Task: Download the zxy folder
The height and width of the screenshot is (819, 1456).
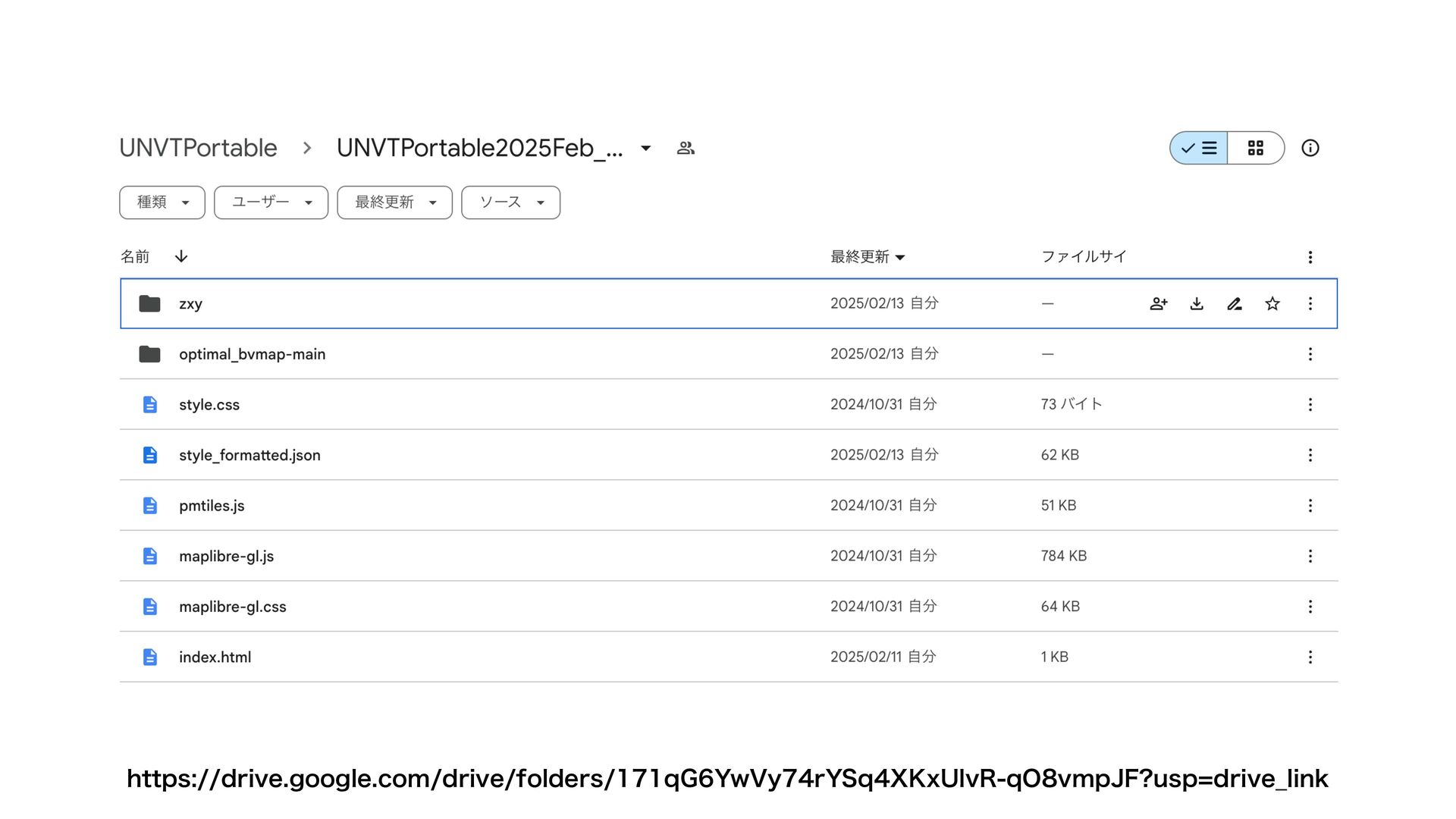Action: (1197, 304)
